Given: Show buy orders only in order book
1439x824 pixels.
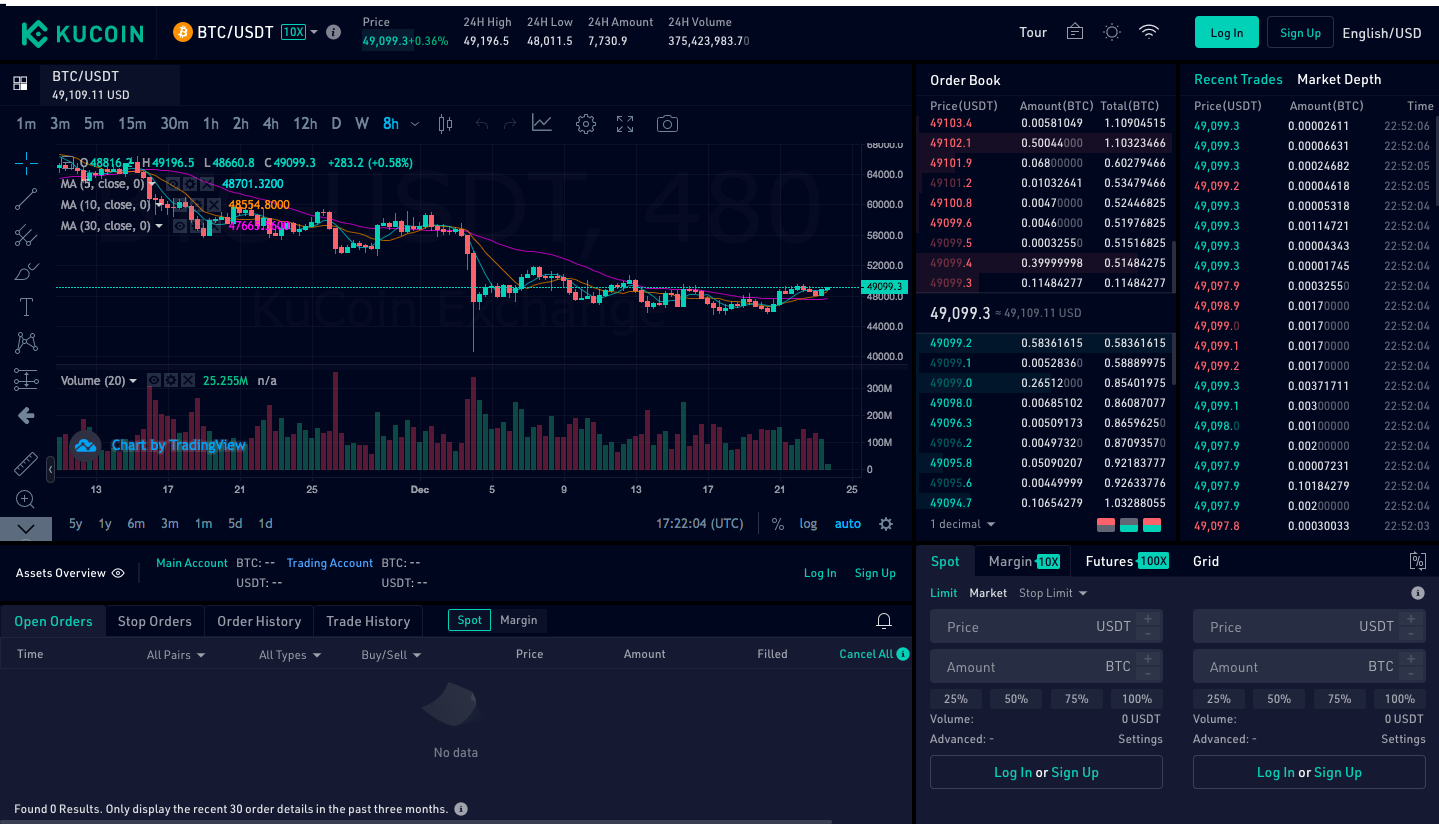Looking at the screenshot, I should point(1129,525).
